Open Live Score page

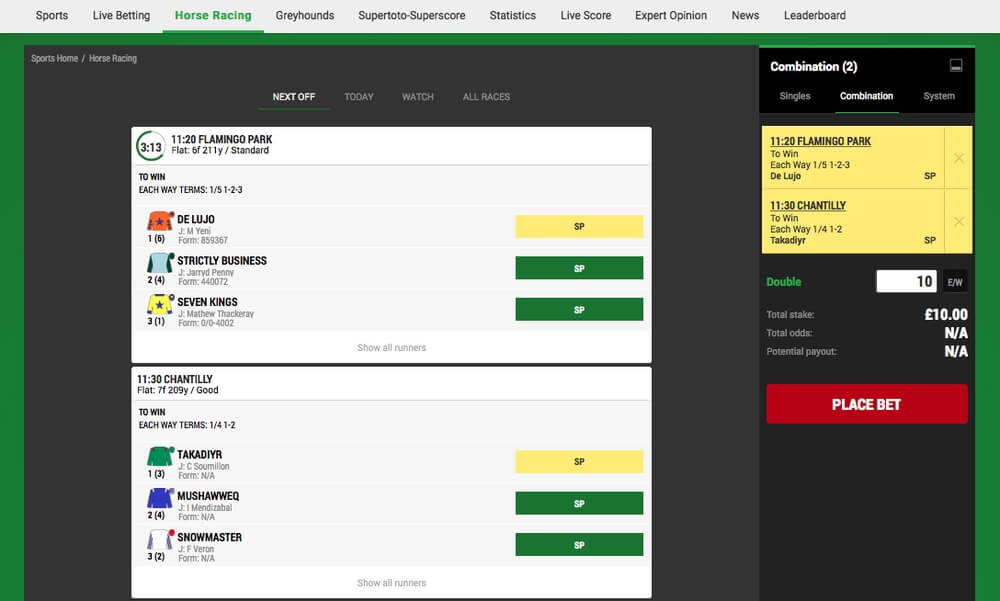point(585,15)
